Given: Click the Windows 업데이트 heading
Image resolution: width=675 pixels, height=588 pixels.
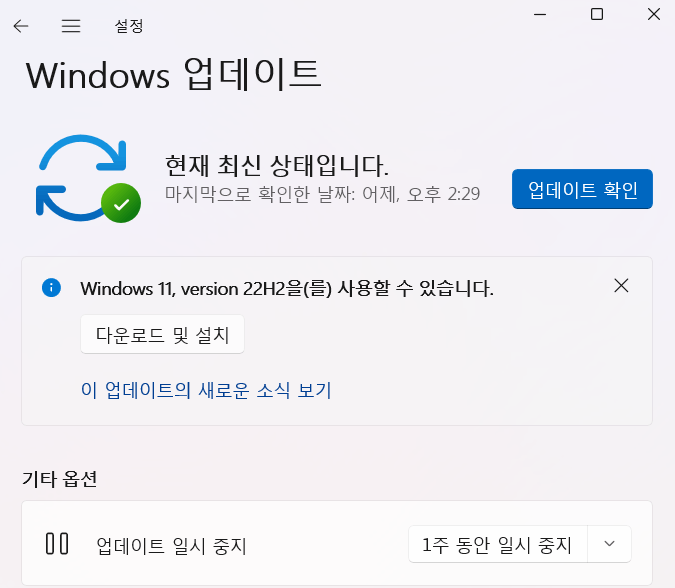Looking at the screenshot, I should pos(173,74).
